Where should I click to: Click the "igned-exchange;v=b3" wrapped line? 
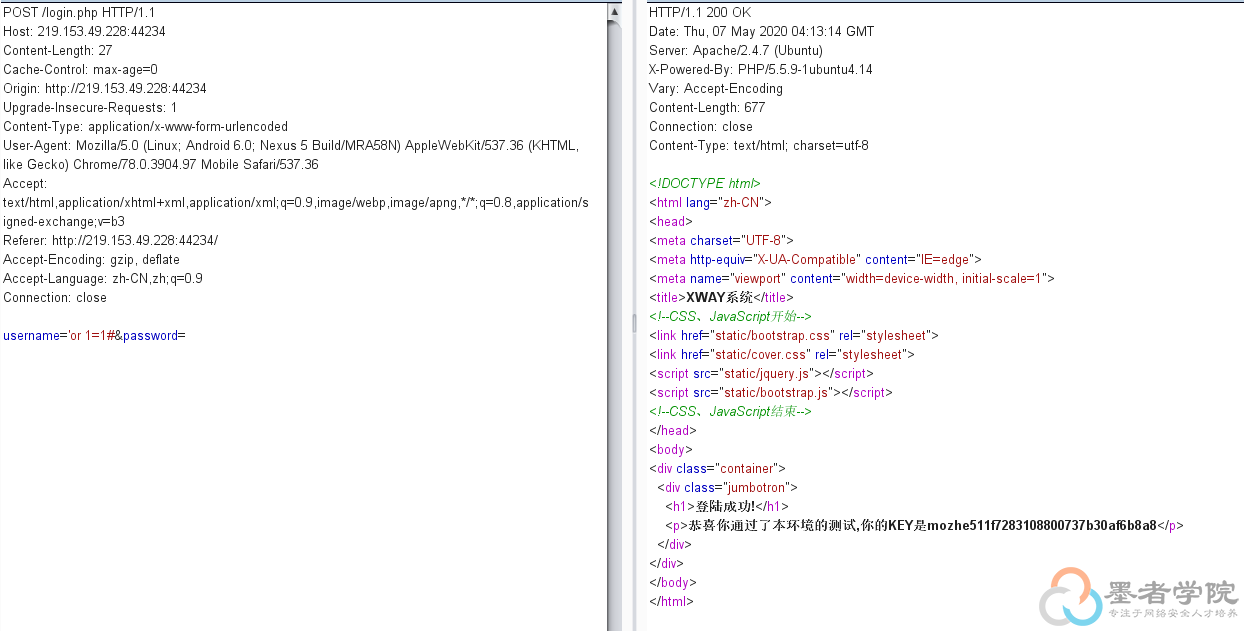tap(64, 221)
